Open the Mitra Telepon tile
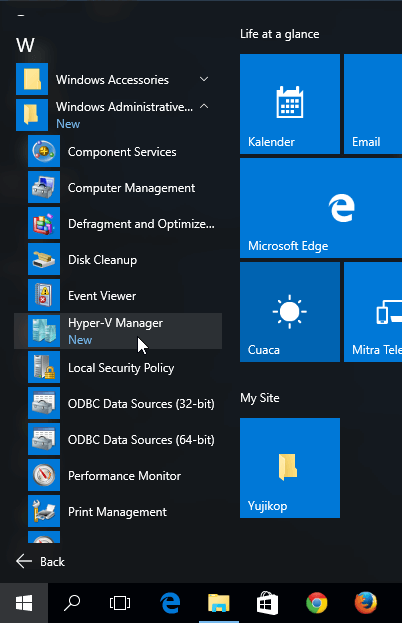This screenshot has width=402, height=623. [373, 312]
